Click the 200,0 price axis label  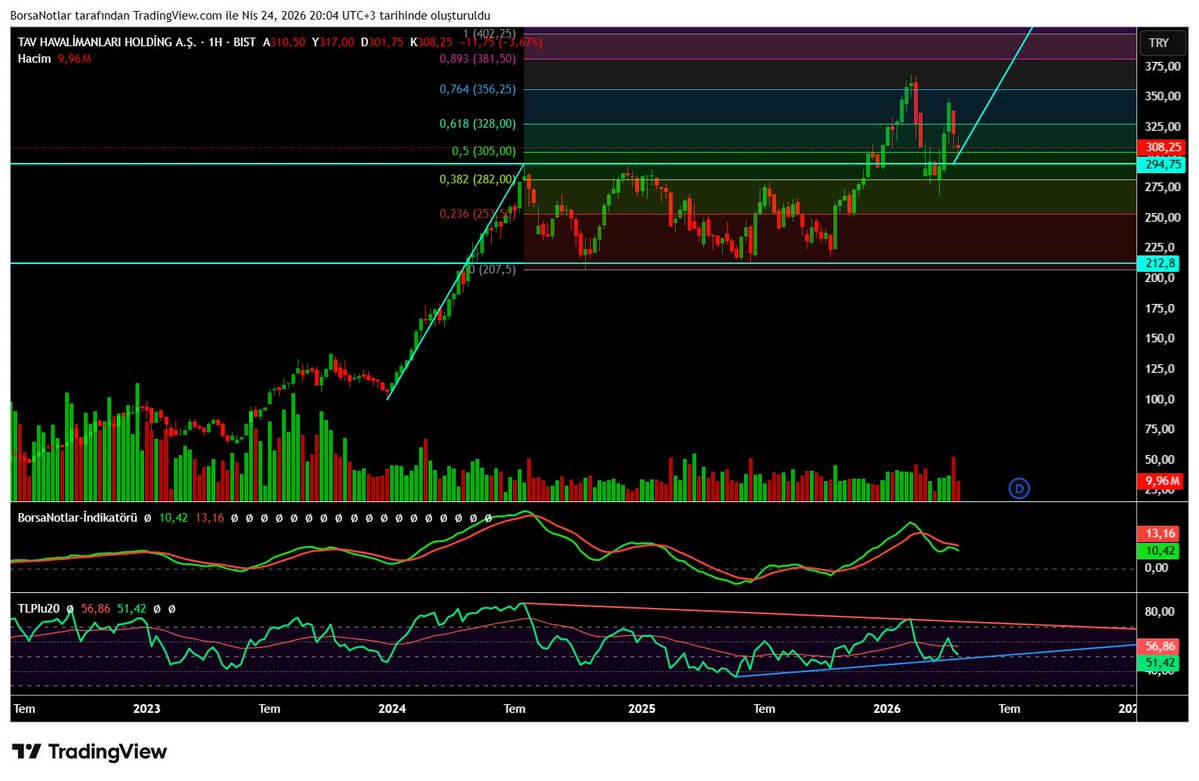click(1159, 278)
